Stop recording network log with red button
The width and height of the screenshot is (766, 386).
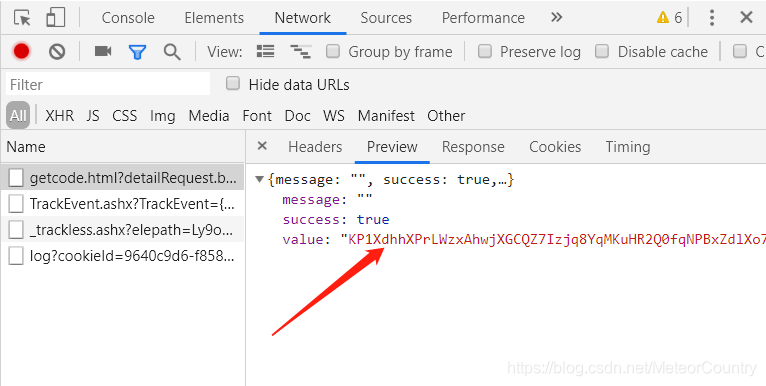click(21, 51)
